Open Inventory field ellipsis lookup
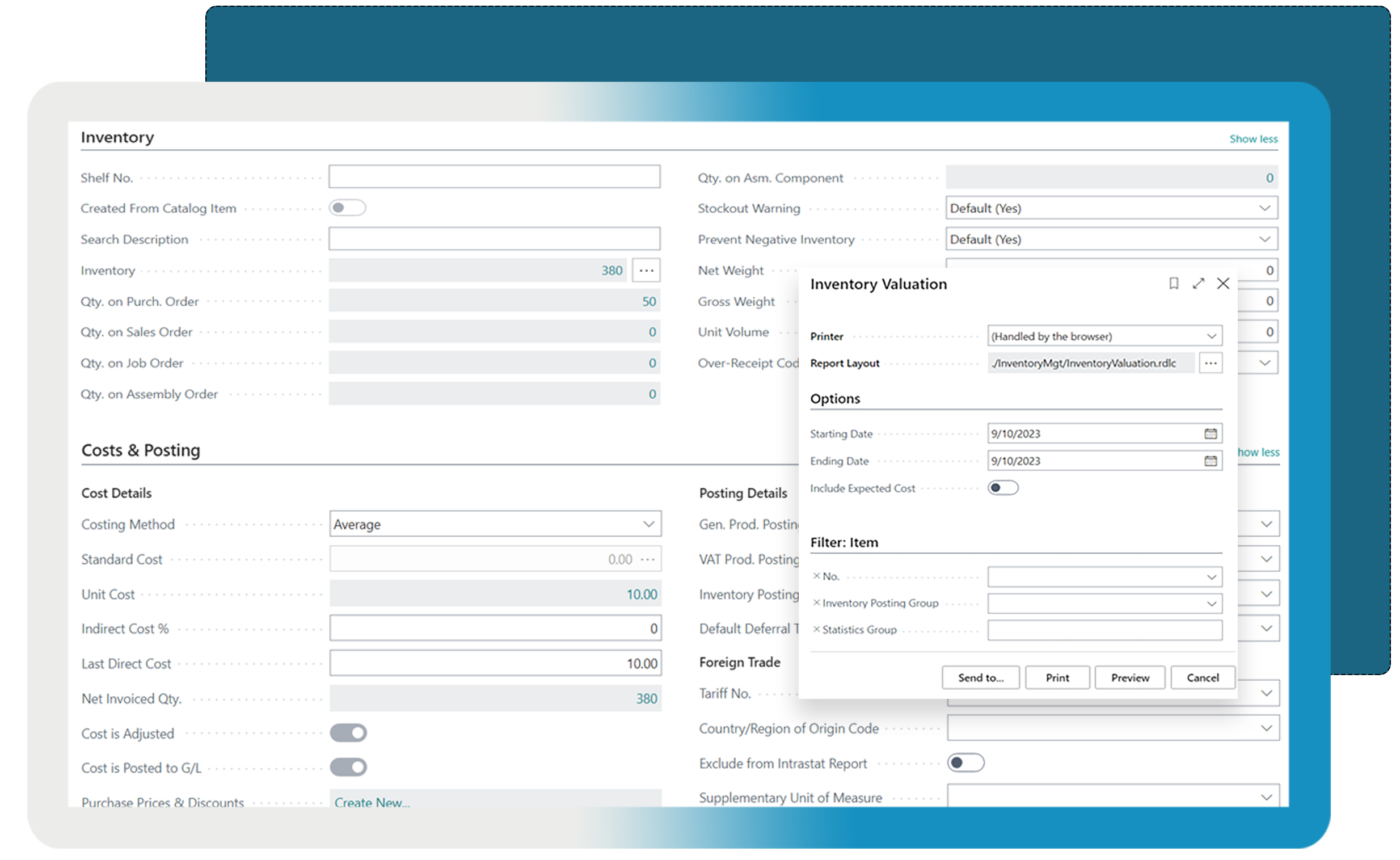Viewport: 1400px width, 860px height. [x=646, y=271]
